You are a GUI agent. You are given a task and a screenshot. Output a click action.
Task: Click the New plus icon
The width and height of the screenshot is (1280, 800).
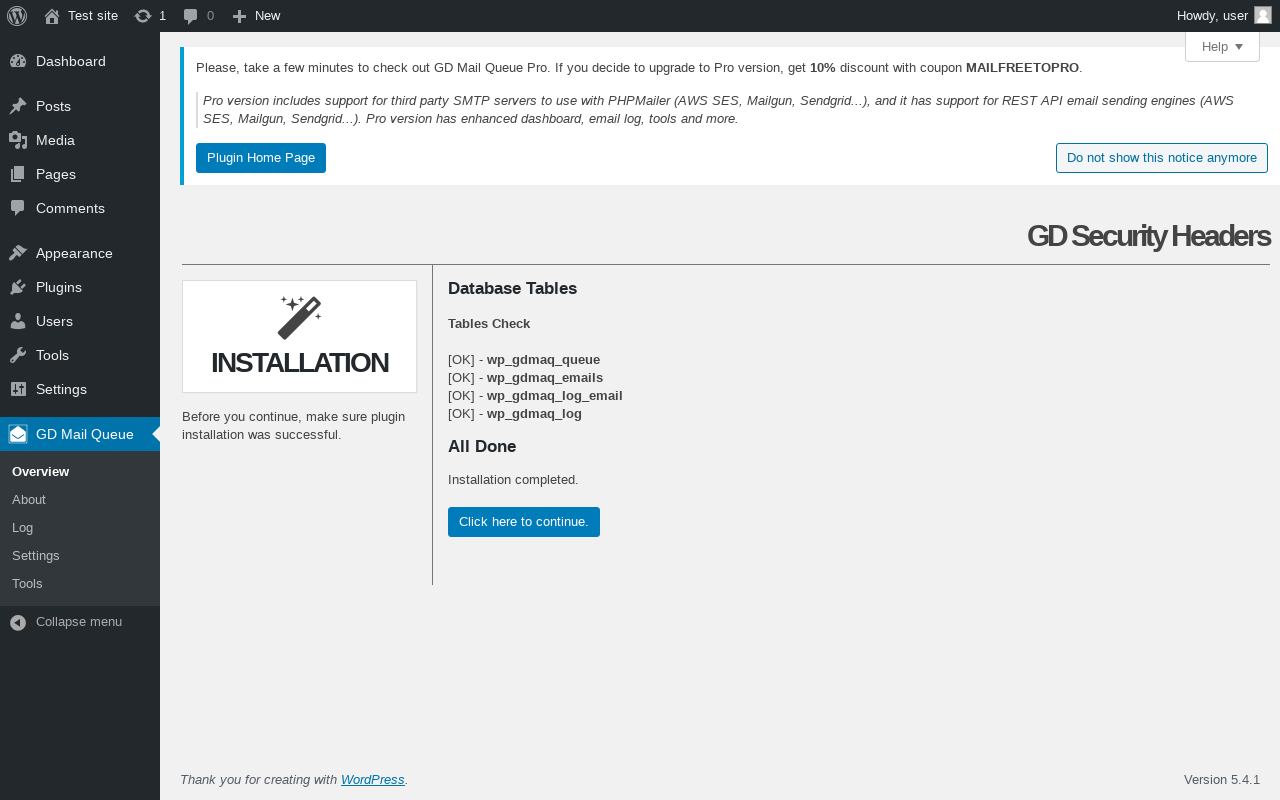239,16
